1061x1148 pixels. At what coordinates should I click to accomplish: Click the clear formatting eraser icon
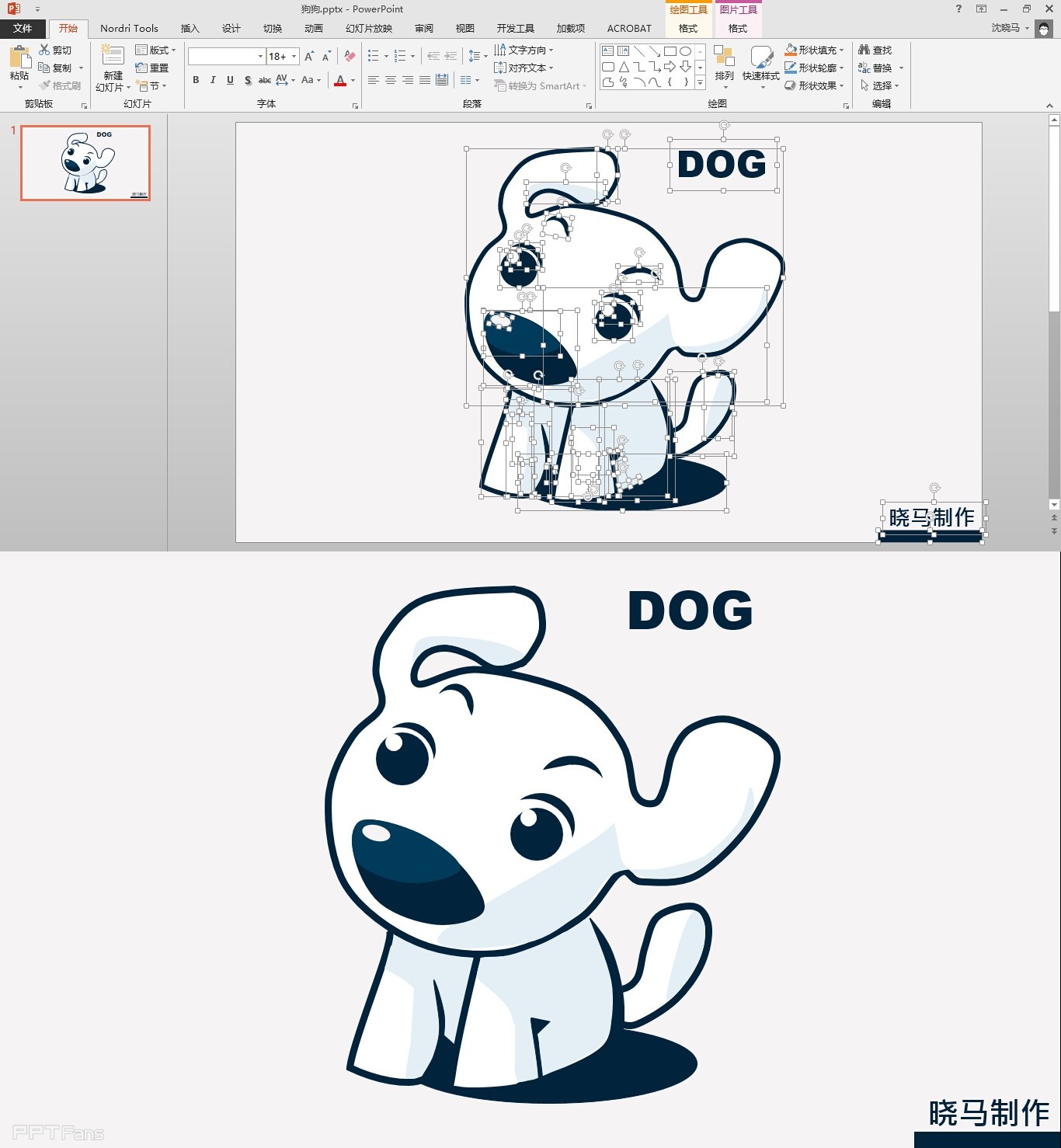point(350,56)
